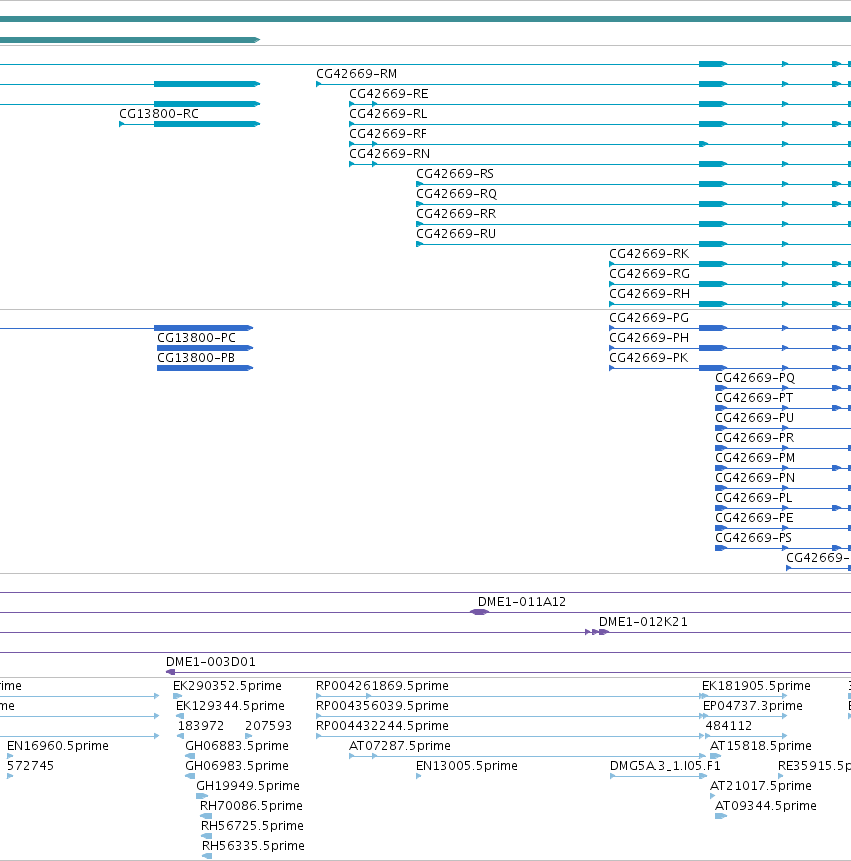The image size is (851, 861).
Task: Click the CG42669-RU transcript label
Action: coord(456,234)
